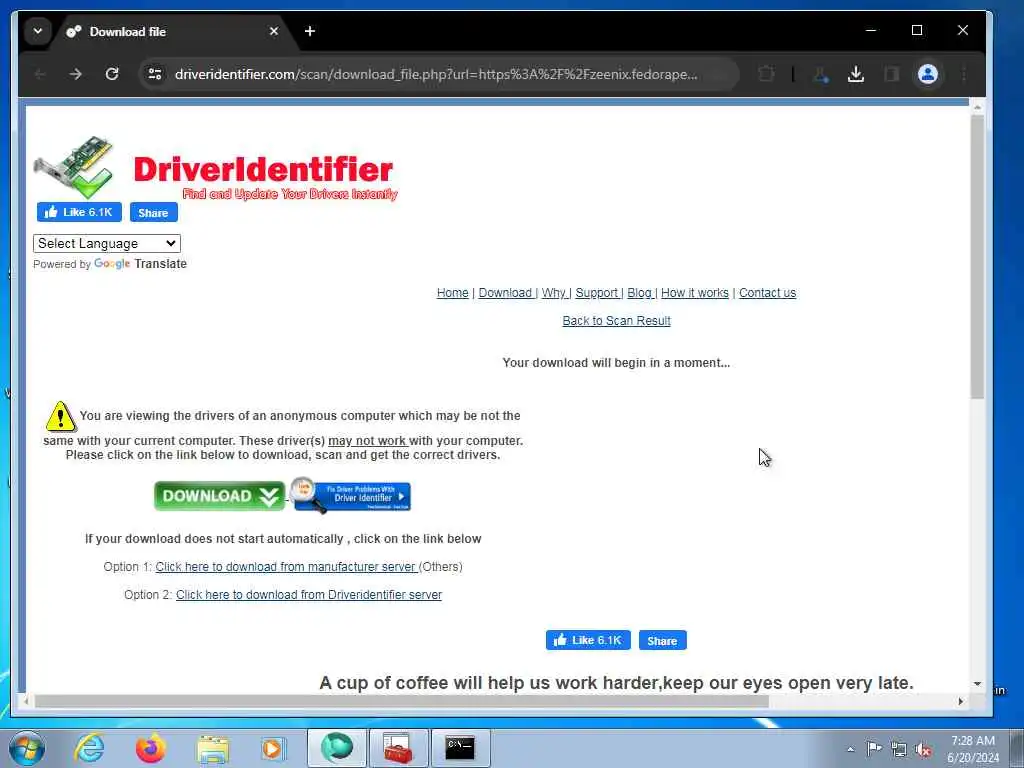Click the horizontal scroll right arrow
This screenshot has width=1024, height=768.
pyautogui.click(x=961, y=701)
